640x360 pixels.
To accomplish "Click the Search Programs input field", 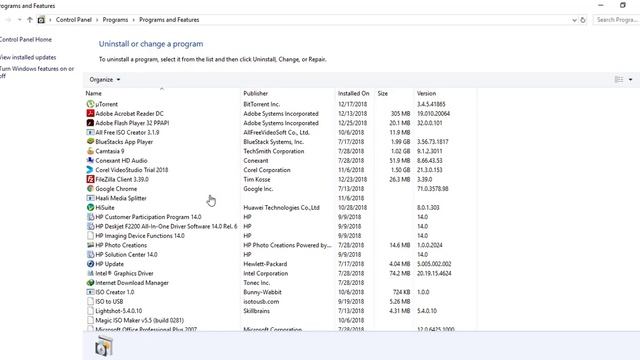I will click(x=616, y=20).
